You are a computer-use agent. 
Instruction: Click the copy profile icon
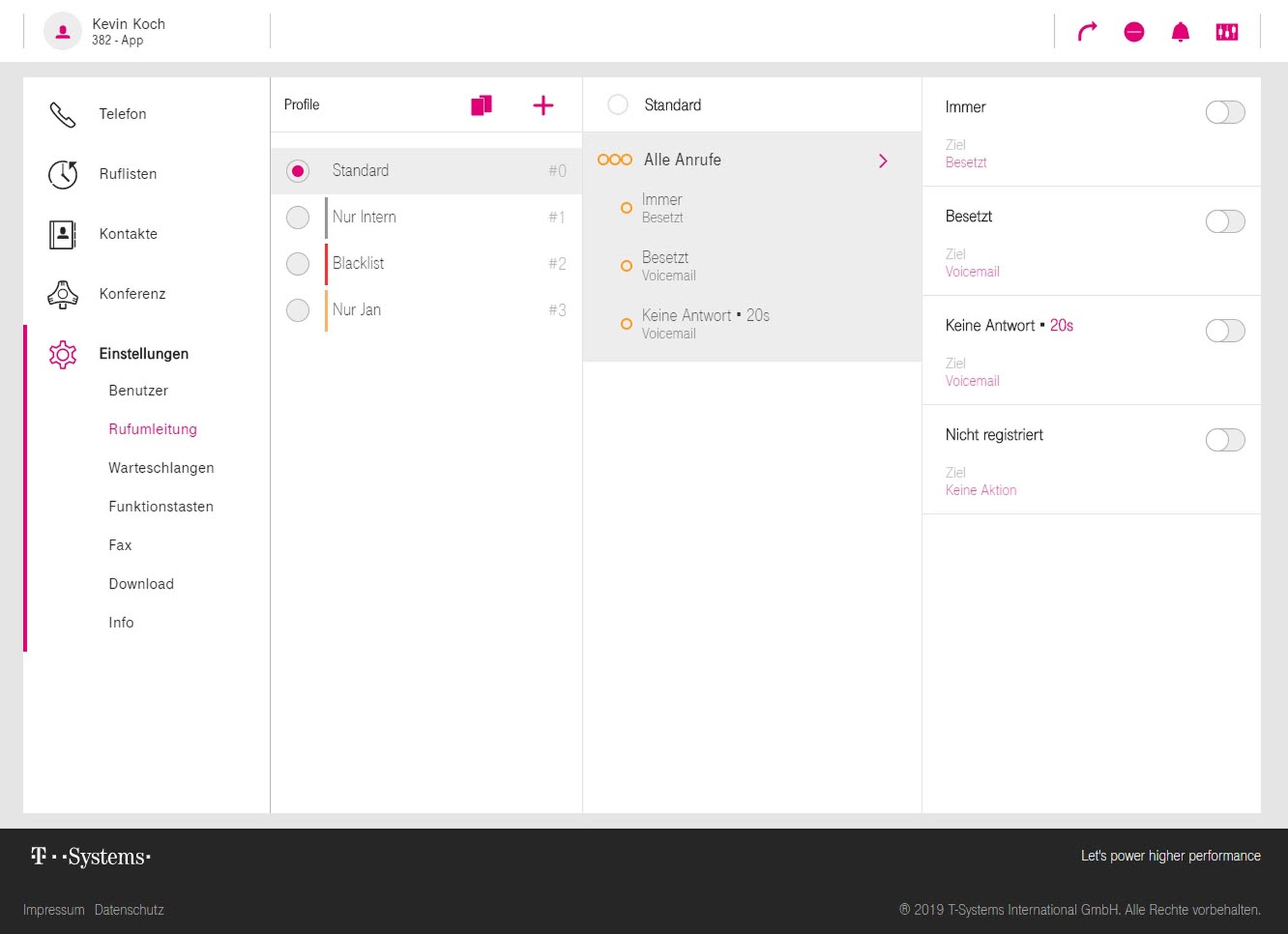pyautogui.click(x=481, y=105)
